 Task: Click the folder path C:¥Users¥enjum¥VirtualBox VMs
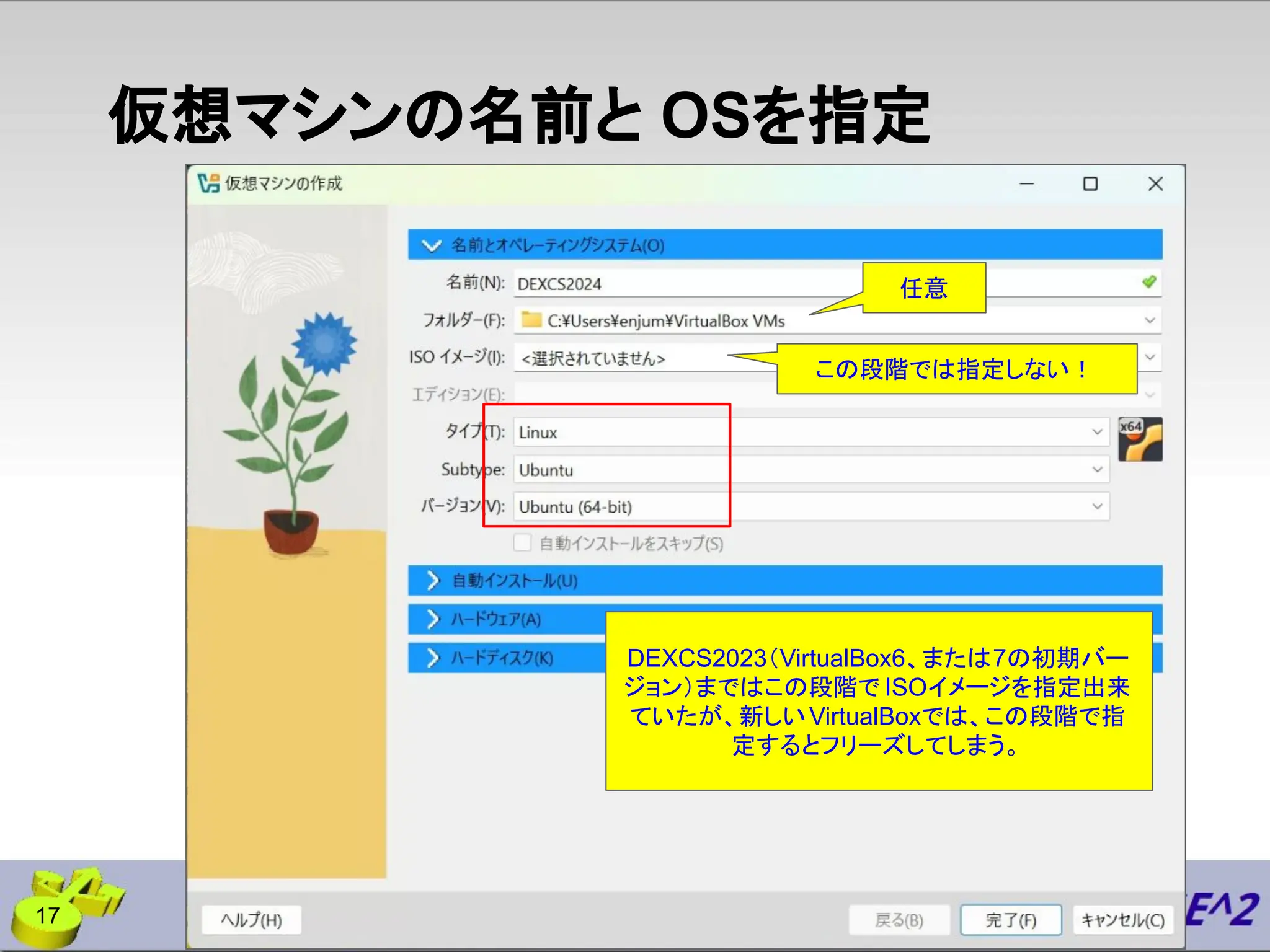(x=666, y=321)
